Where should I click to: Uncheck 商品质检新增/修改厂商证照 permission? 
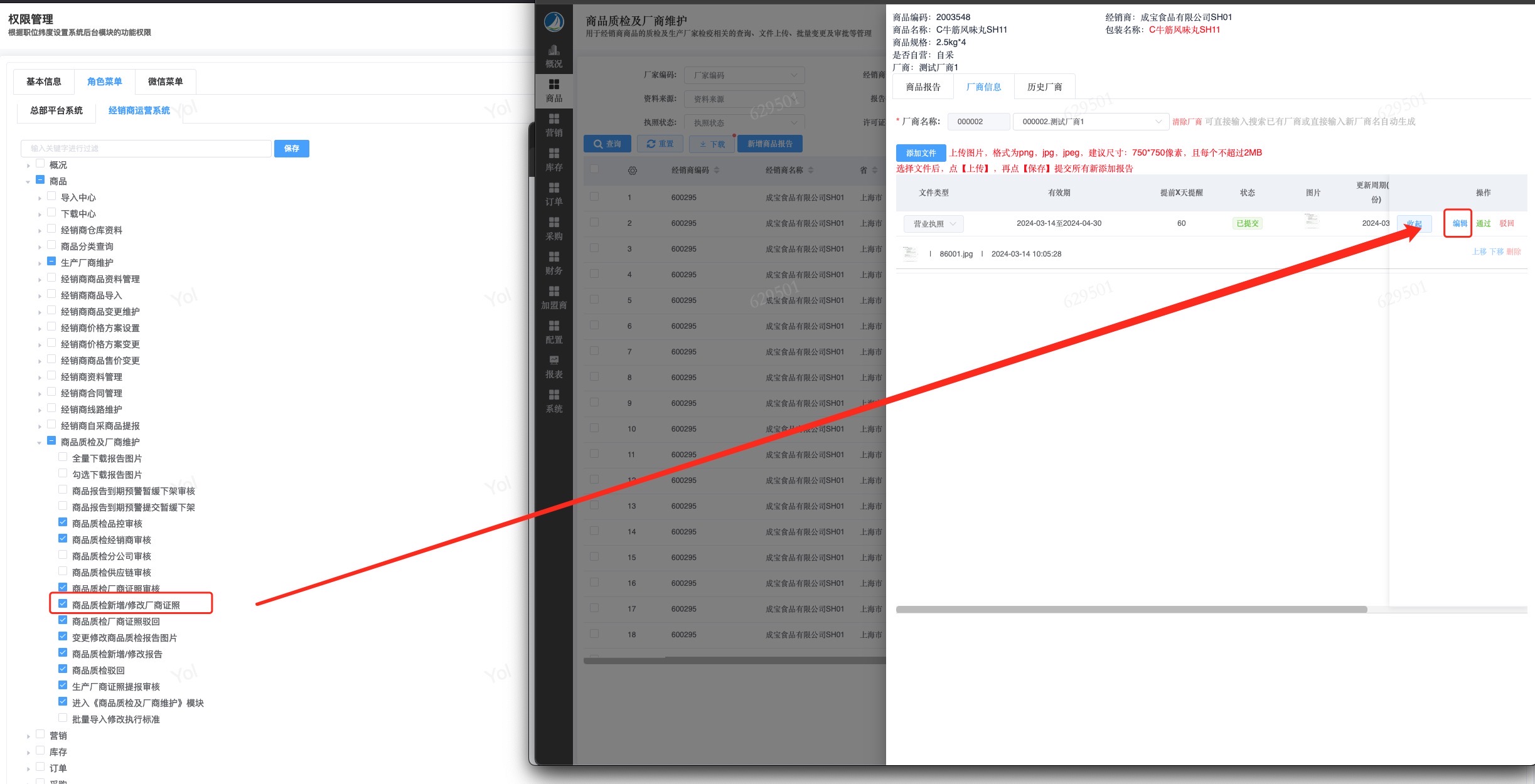63,604
